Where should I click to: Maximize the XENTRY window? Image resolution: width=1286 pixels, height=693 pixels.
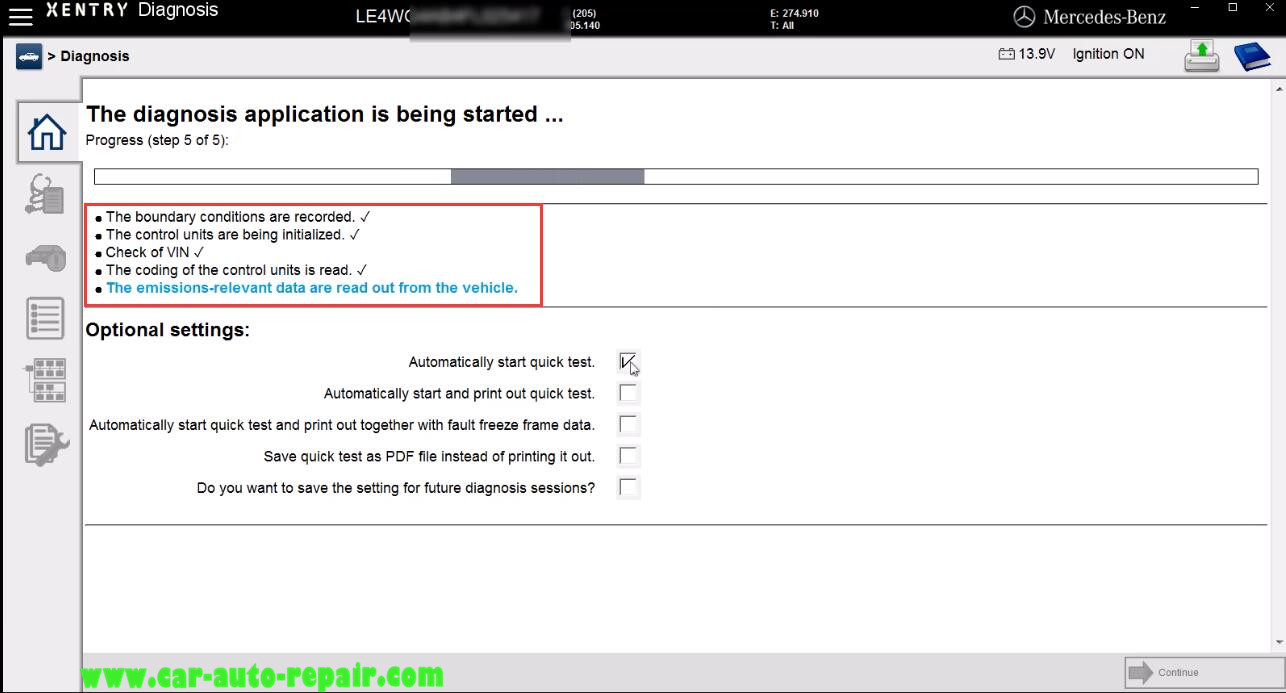pos(1232,8)
